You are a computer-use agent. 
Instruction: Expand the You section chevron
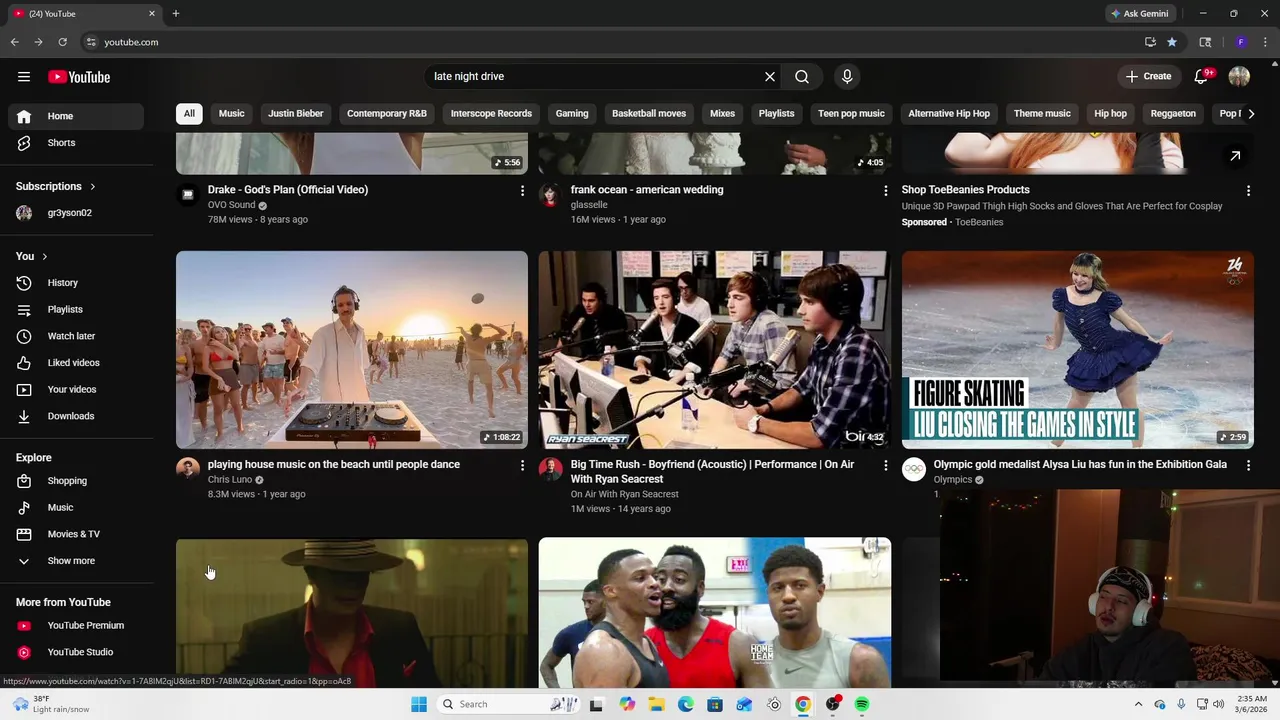pos(44,257)
